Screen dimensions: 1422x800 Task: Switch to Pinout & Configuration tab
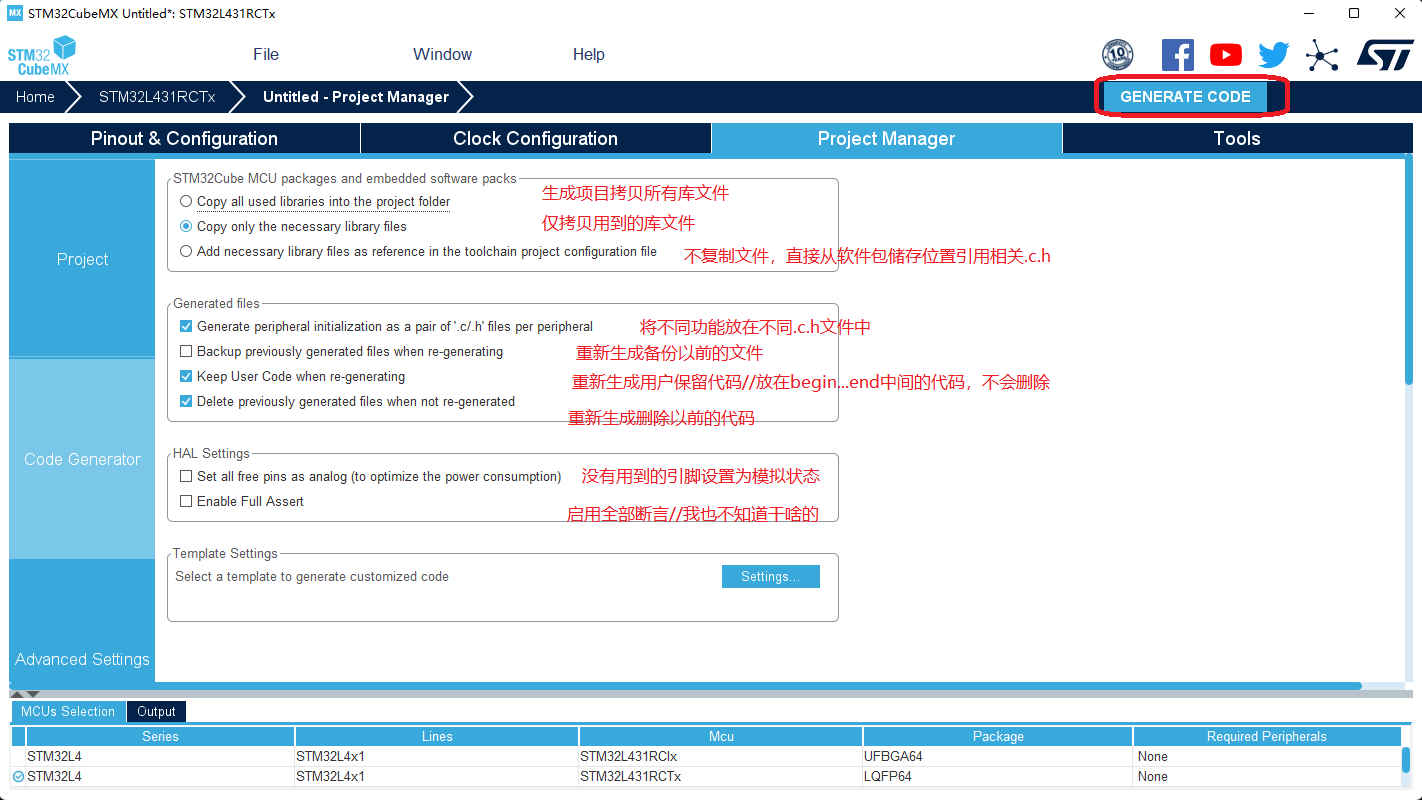(184, 138)
